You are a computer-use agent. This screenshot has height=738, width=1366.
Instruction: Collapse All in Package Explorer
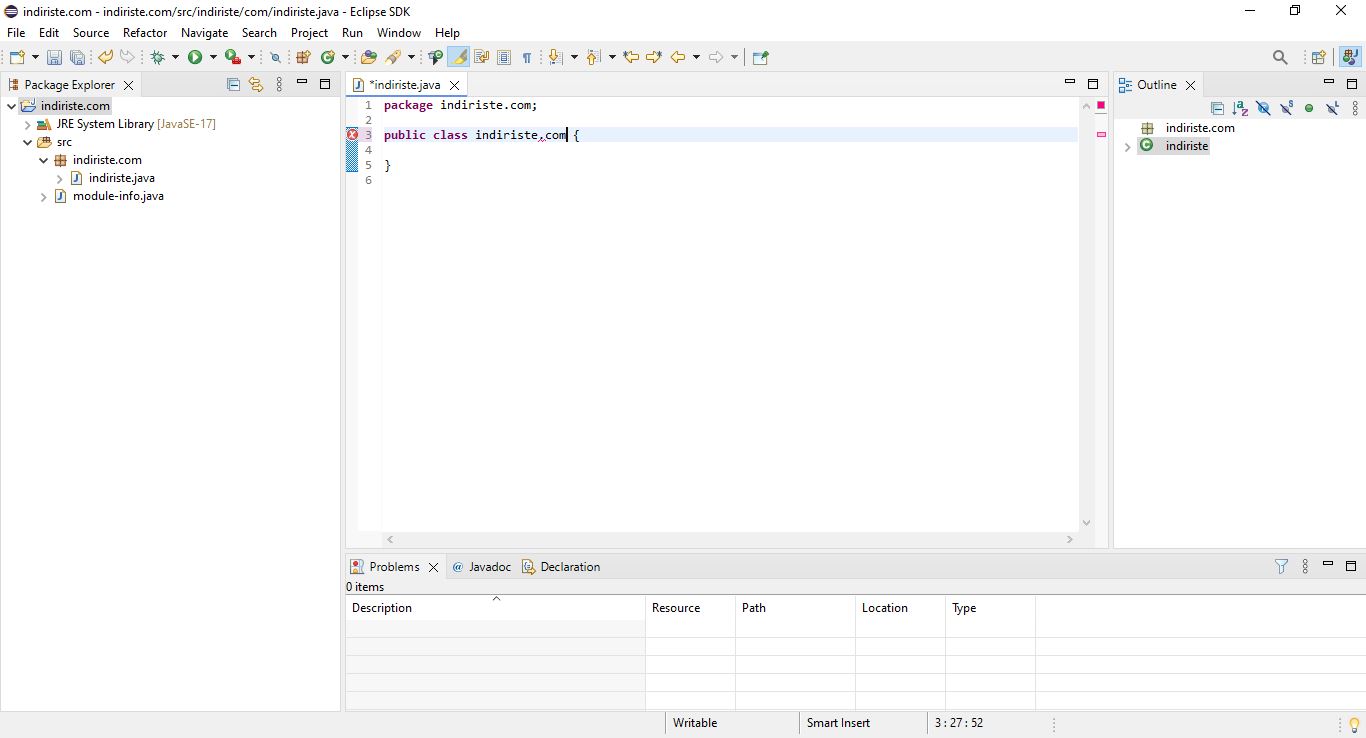(233, 85)
